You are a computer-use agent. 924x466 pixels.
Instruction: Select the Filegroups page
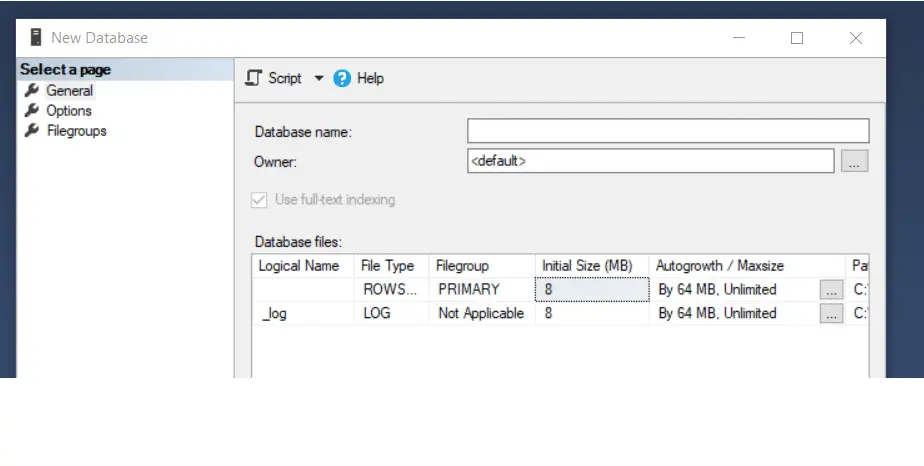coord(77,131)
